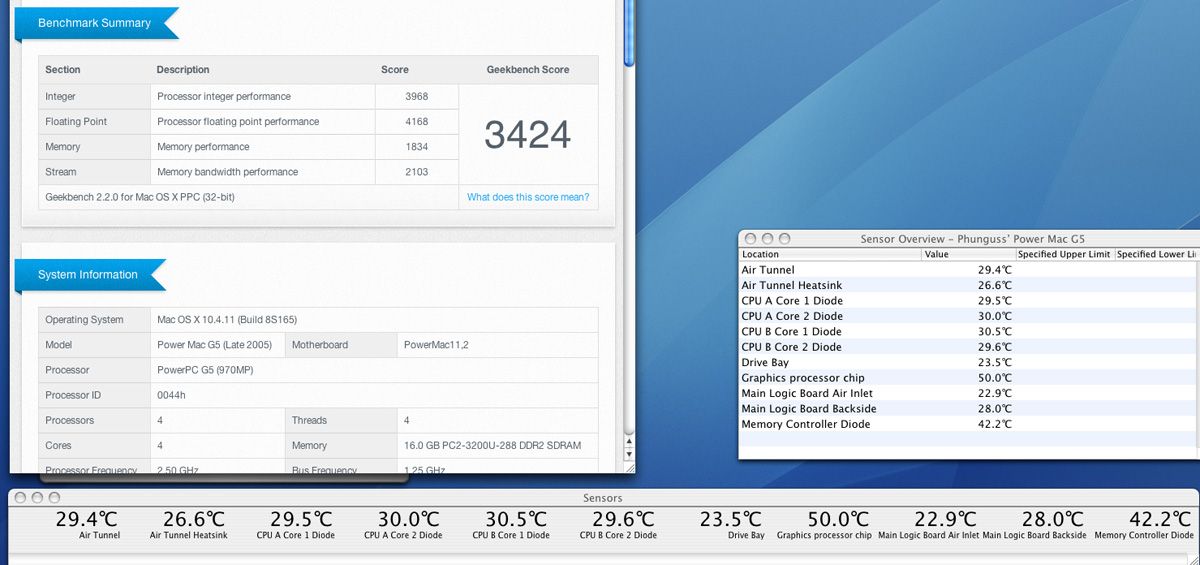Close the Sensor Overview window

tap(750, 239)
